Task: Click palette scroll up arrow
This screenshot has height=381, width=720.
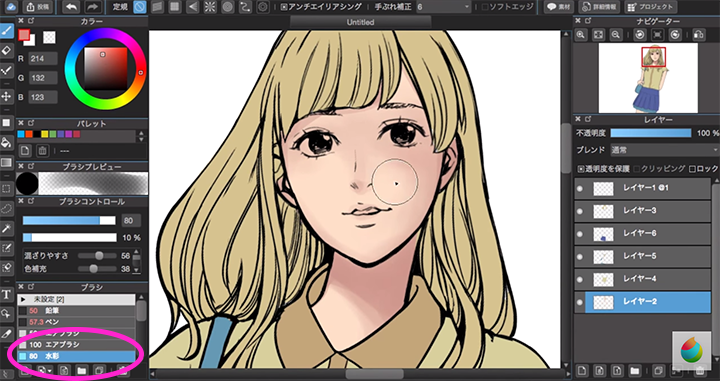Action: [x=141, y=134]
